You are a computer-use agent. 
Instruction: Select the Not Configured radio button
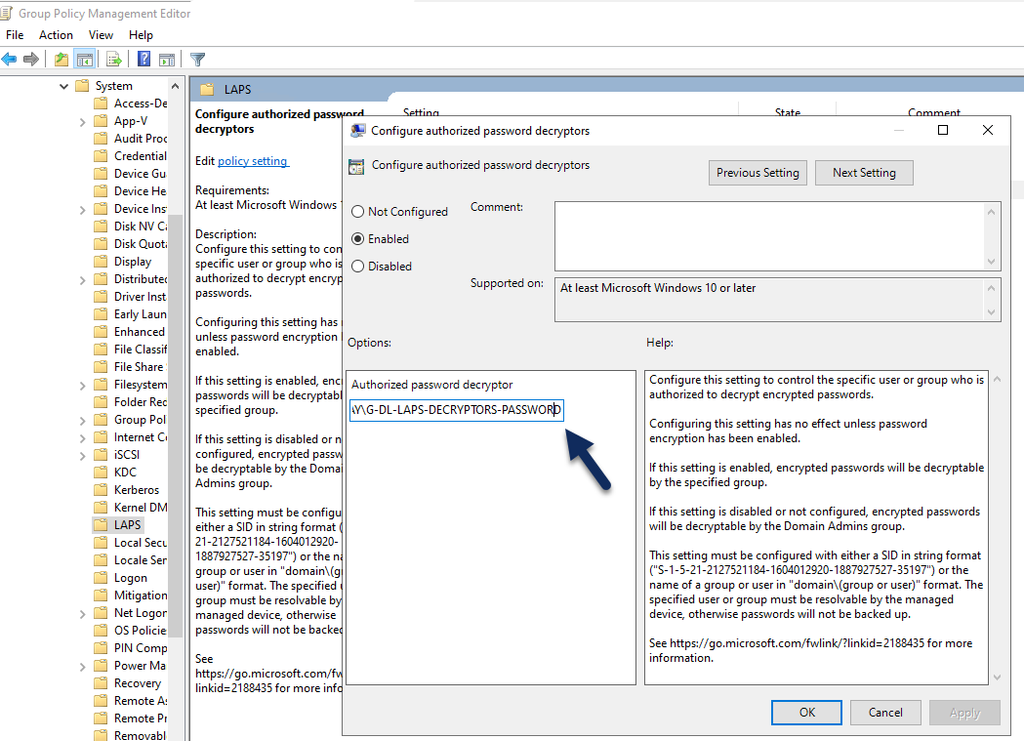pyautogui.click(x=358, y=212)
